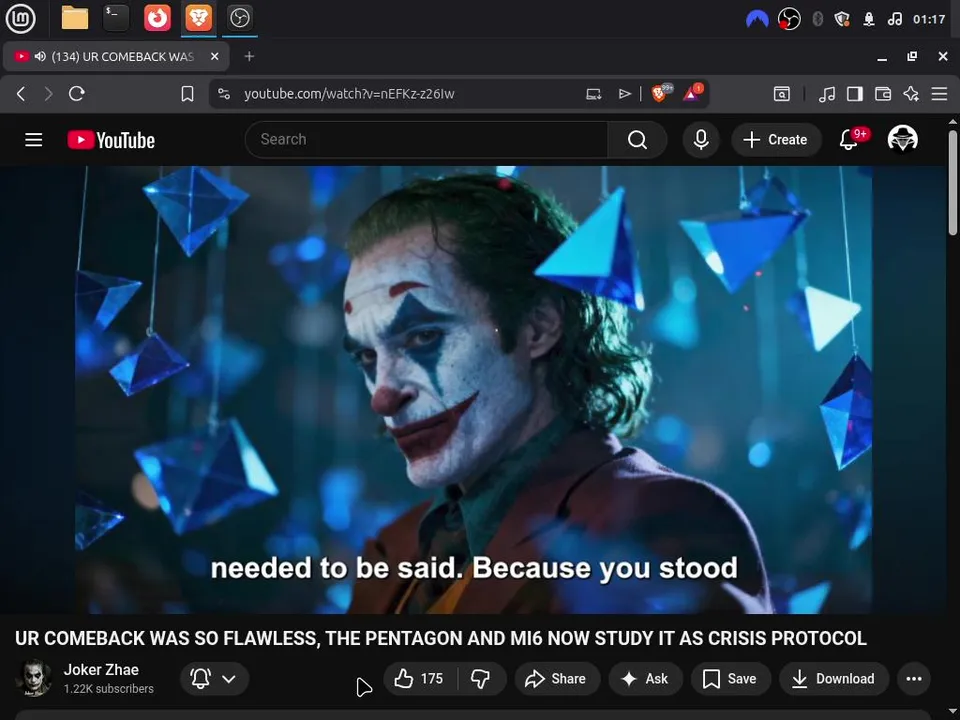Viewport: 960px width, 720px height.
Task: Open Joker Zhae channel avatar
Action: point(34,678)
